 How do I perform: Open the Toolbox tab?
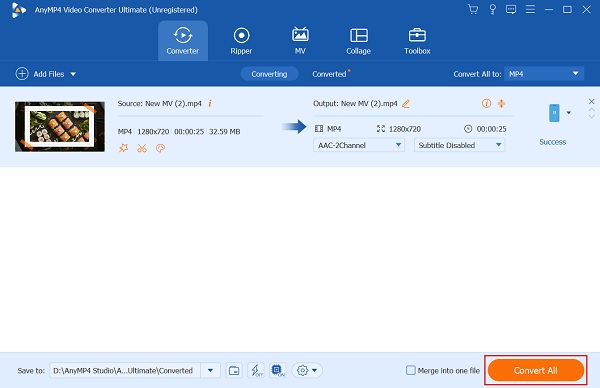point(417,41)
